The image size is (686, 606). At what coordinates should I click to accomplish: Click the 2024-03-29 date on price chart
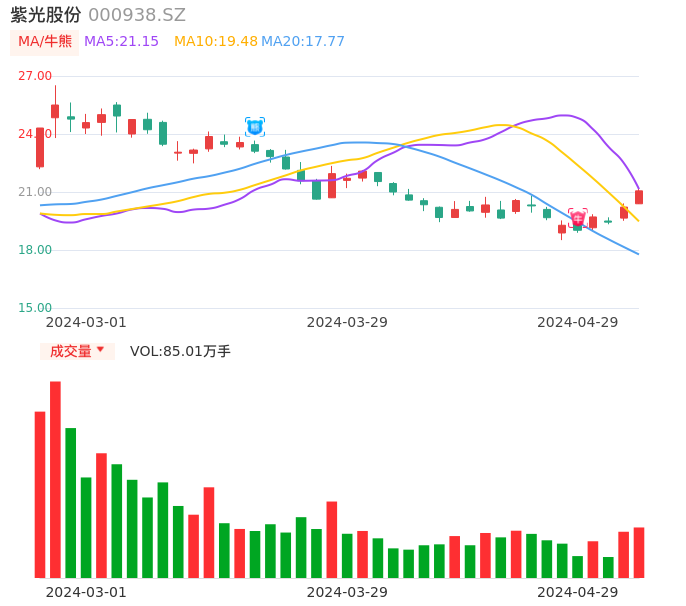pos(347,322)
